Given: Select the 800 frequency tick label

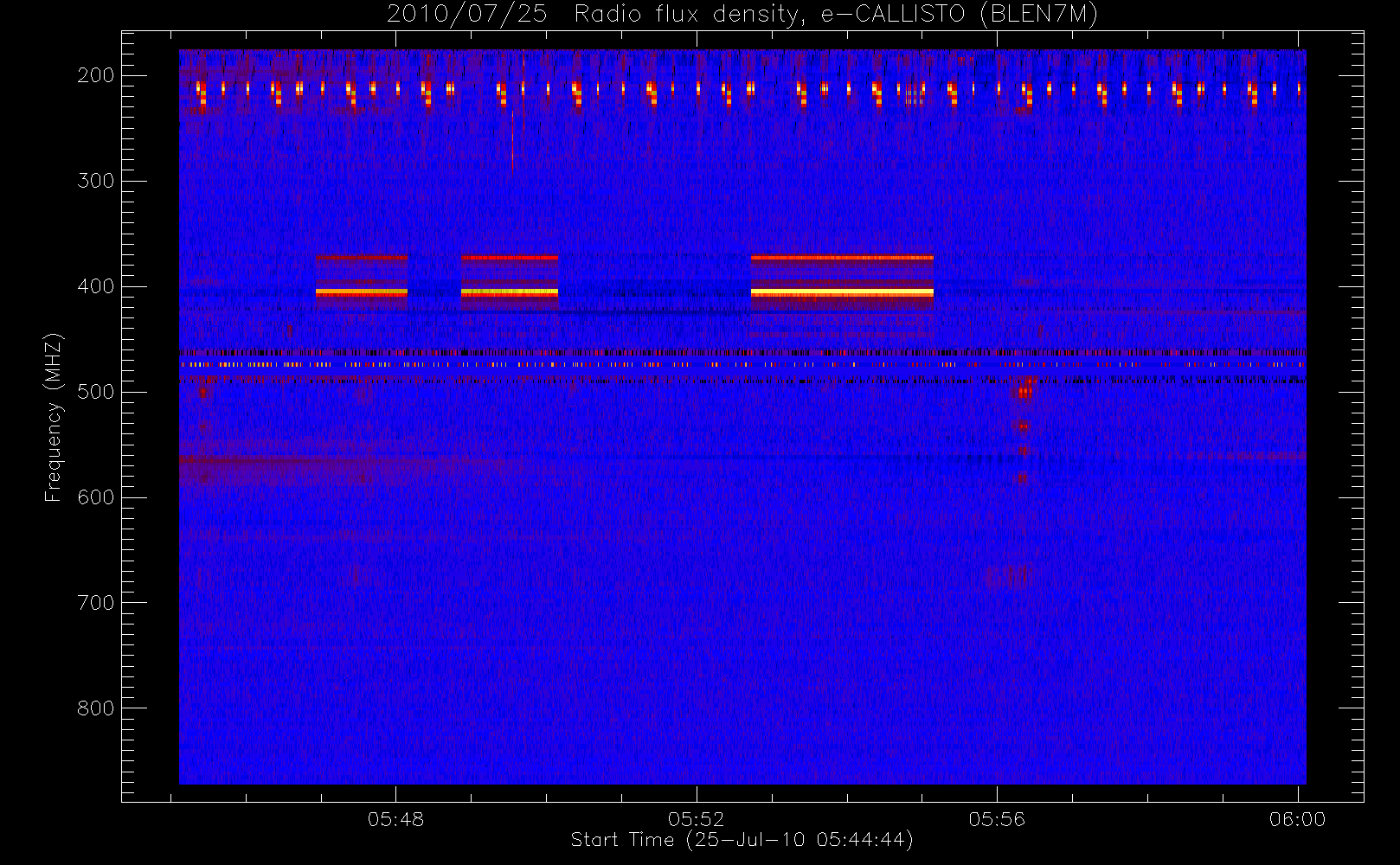Looking at the screenshot, I should 95,708.
